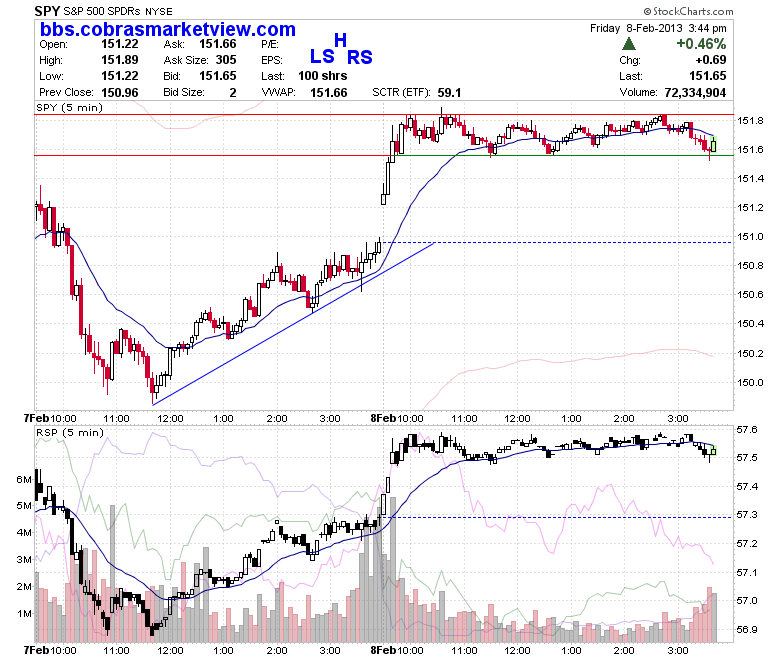Click the 151.4 price axis label
Image resolution: width=780 pixels, height=659 pixels.
750,179
